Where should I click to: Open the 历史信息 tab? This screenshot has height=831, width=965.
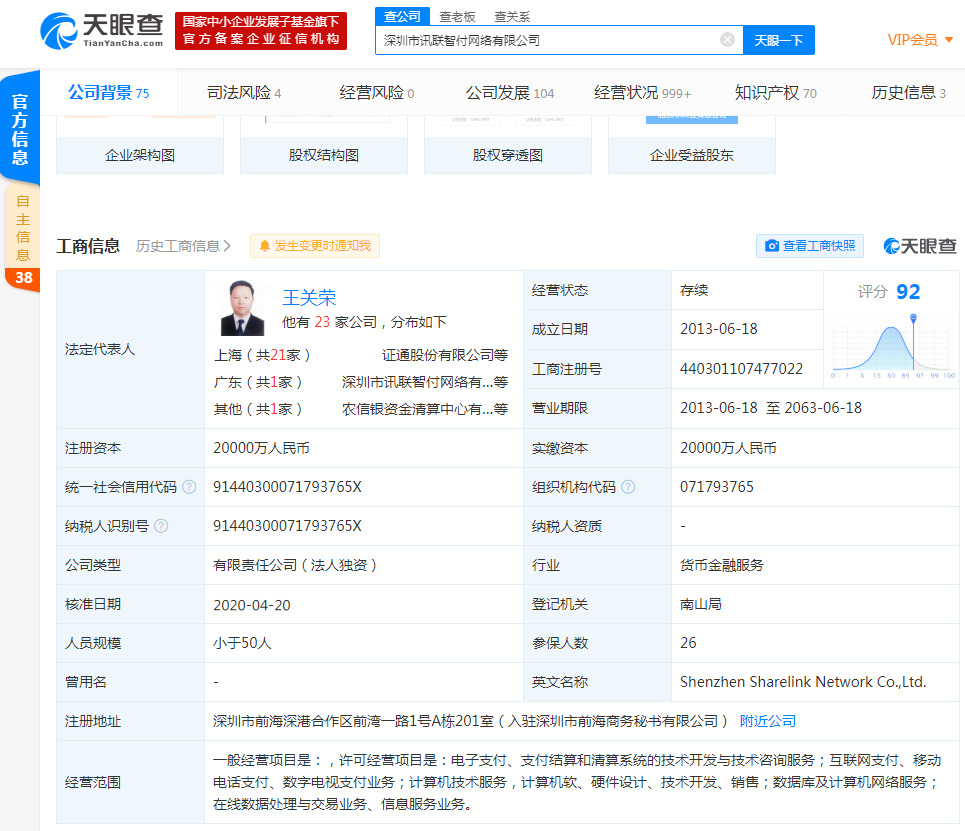[x=908, y=93]
